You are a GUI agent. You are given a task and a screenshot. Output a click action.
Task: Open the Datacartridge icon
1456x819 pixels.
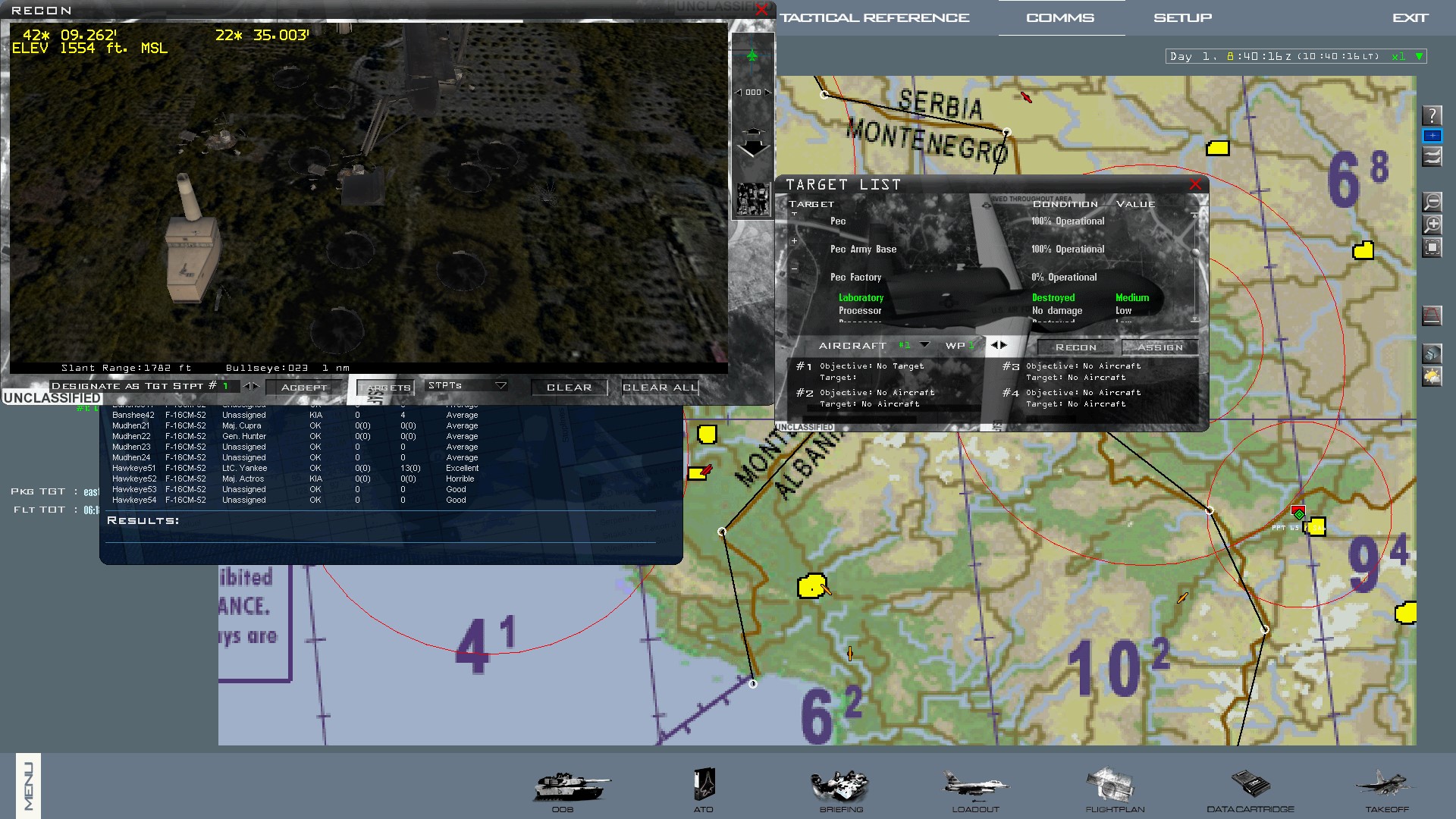tap(1250, 789)
